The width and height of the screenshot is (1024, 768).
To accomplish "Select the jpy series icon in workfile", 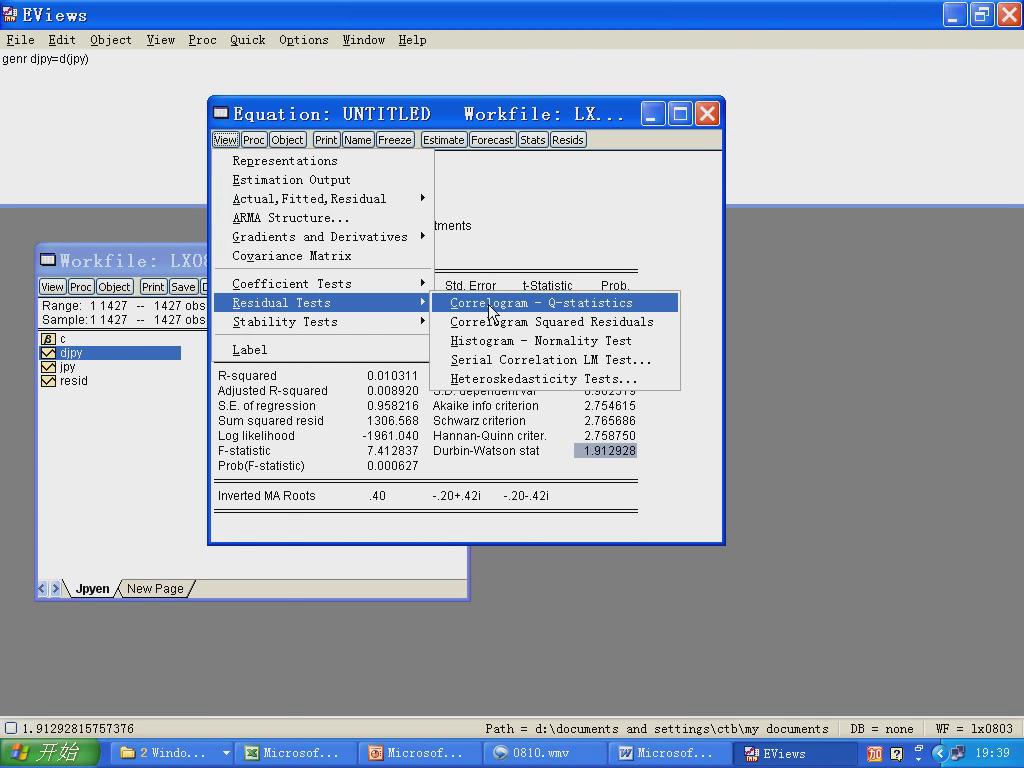I will point(48,367).
